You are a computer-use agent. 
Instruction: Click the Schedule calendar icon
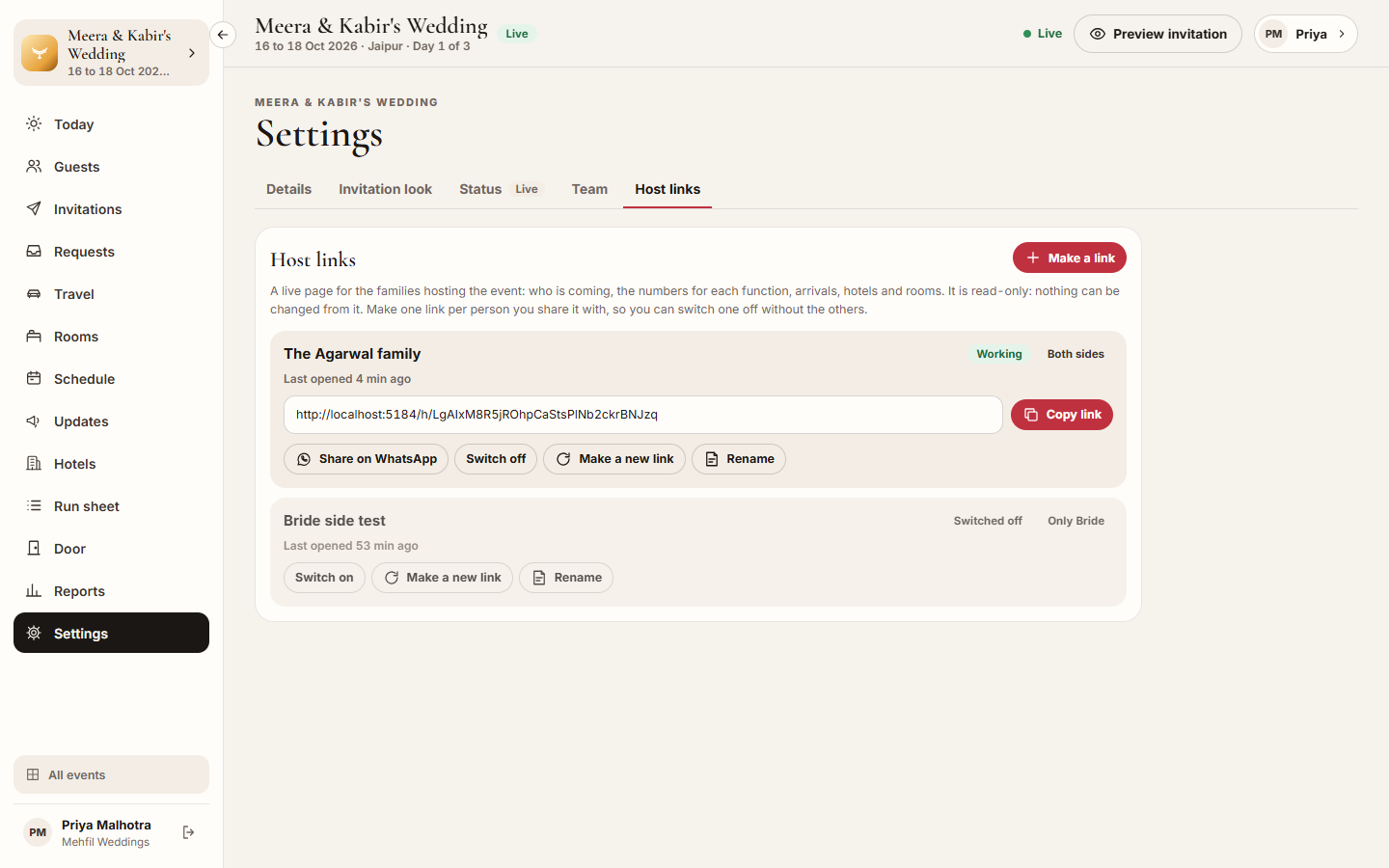click(34, 378)
